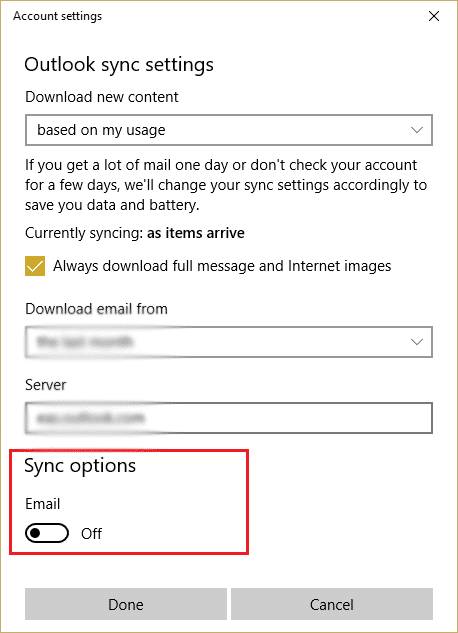Close the Account settings dialog
Viewport: 458px width, 633px height.
434,16
